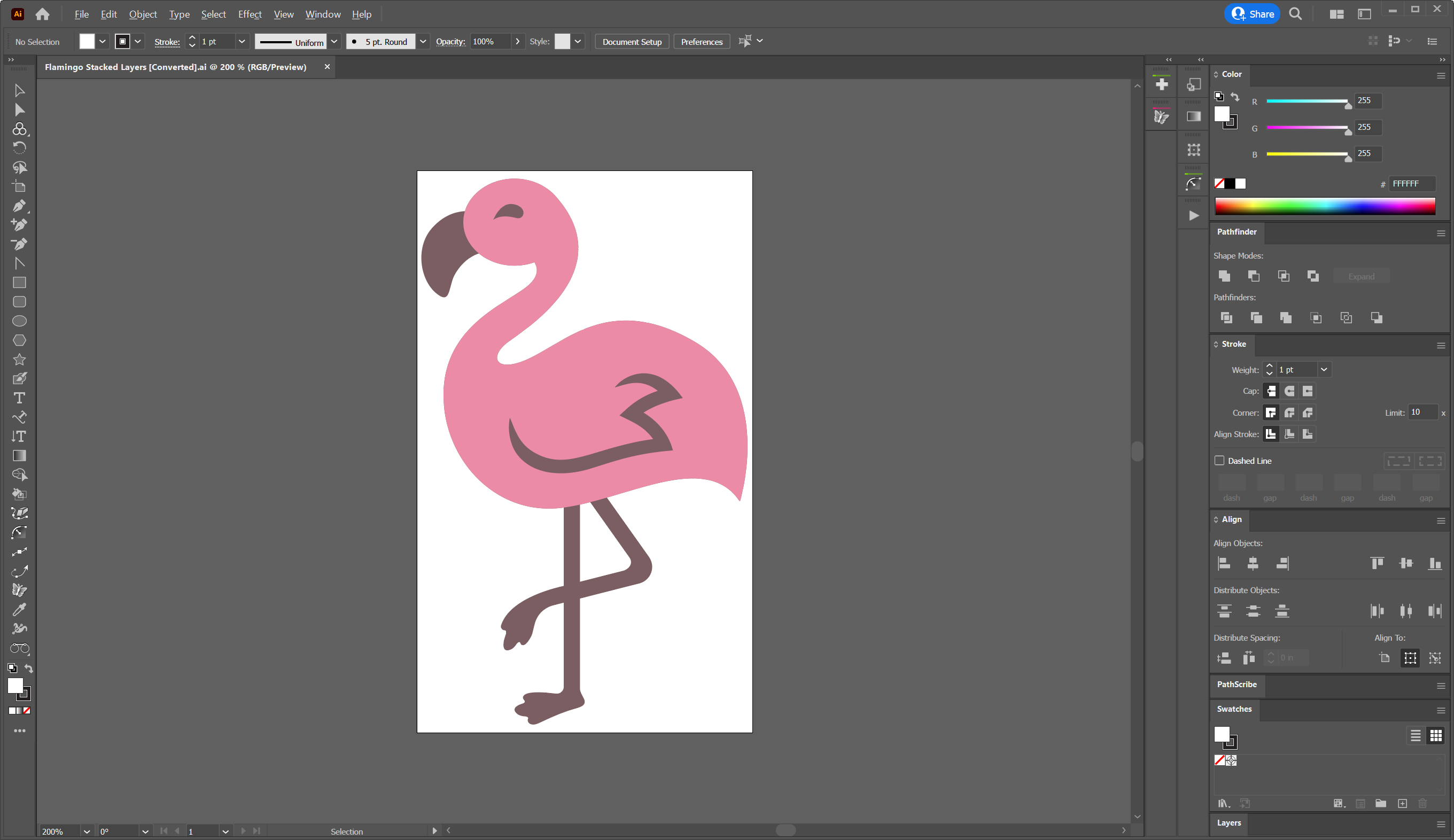Select the Ellipse tool
The height and width of the screenshot is (840, 1454).
pos(19,321)
